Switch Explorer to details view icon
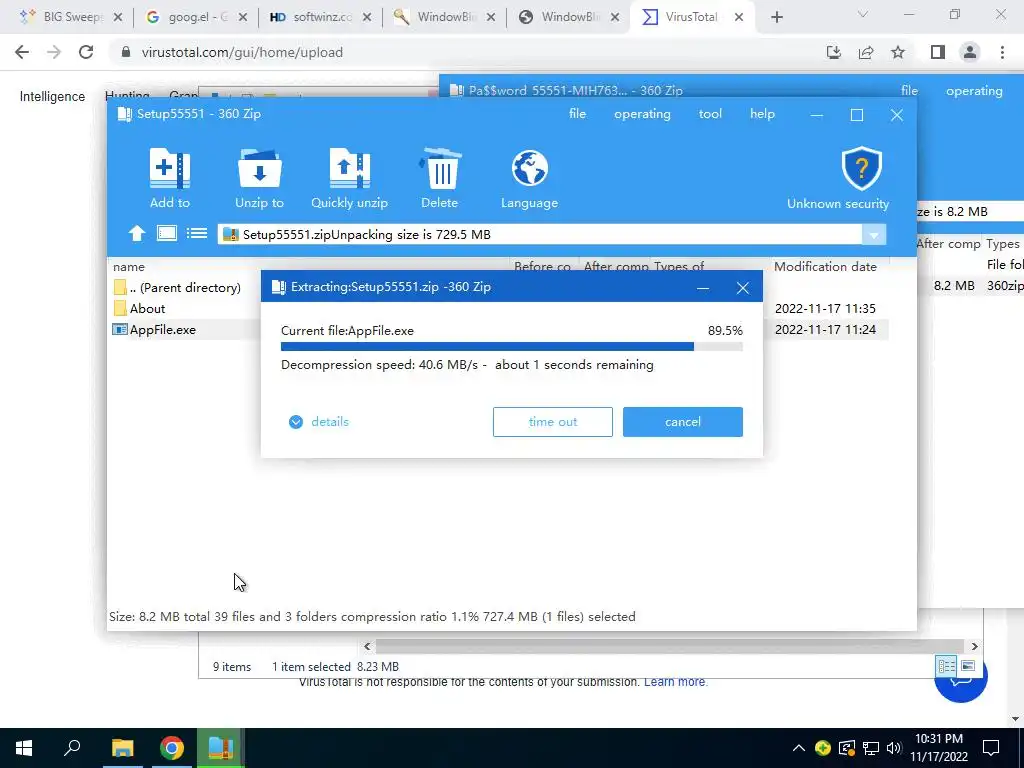Screen dimensions: 1024x768 [946, 666]
